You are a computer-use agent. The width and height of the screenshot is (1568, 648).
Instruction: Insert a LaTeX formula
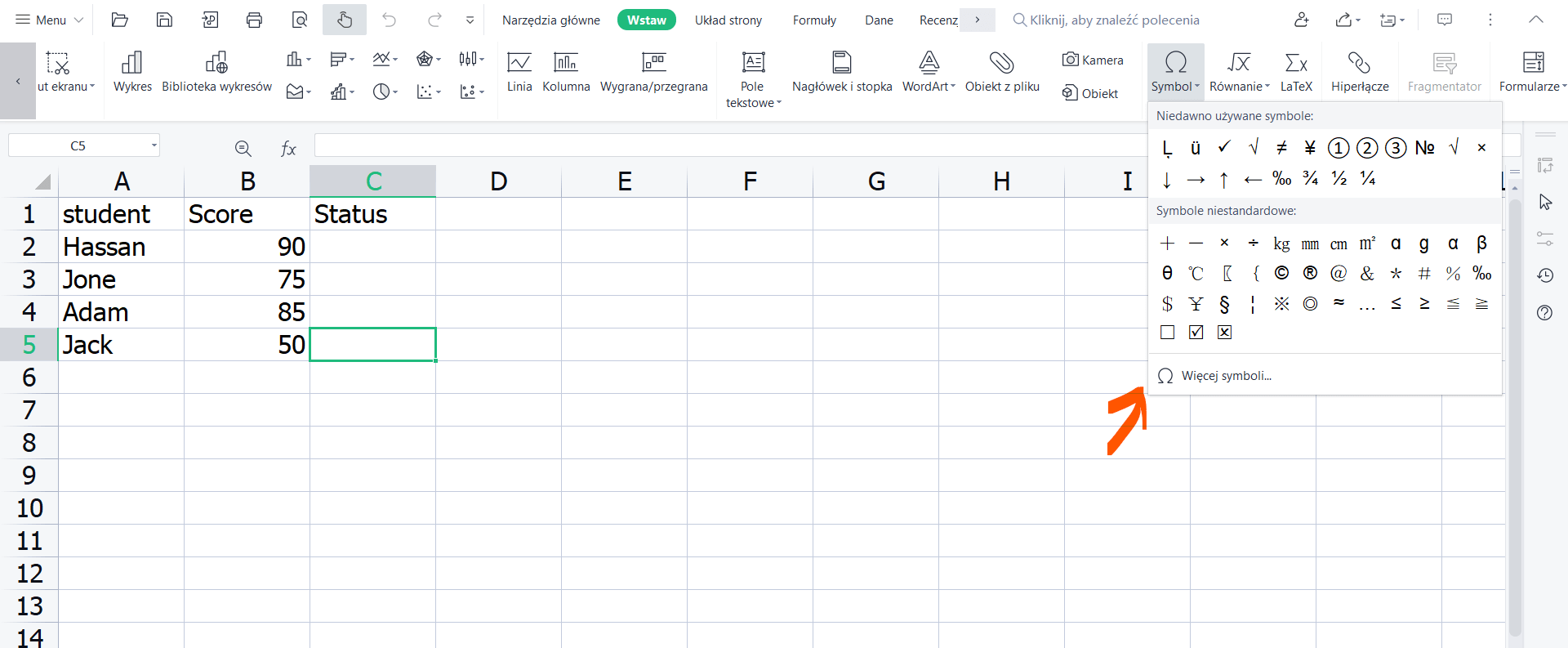tap(1296, 71)
